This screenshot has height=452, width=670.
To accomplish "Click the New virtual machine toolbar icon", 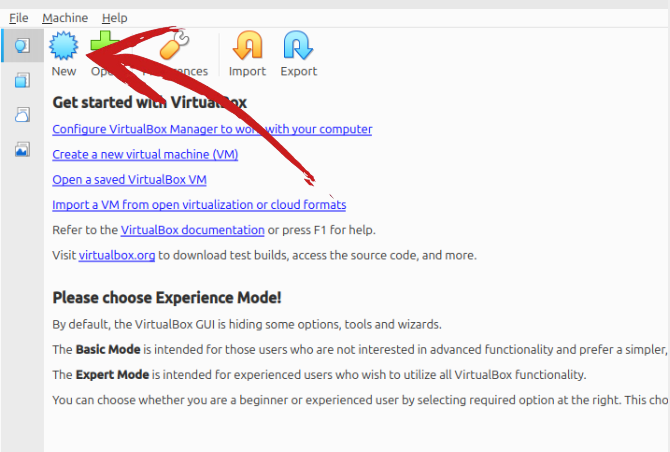I will [x=64, y=45].
